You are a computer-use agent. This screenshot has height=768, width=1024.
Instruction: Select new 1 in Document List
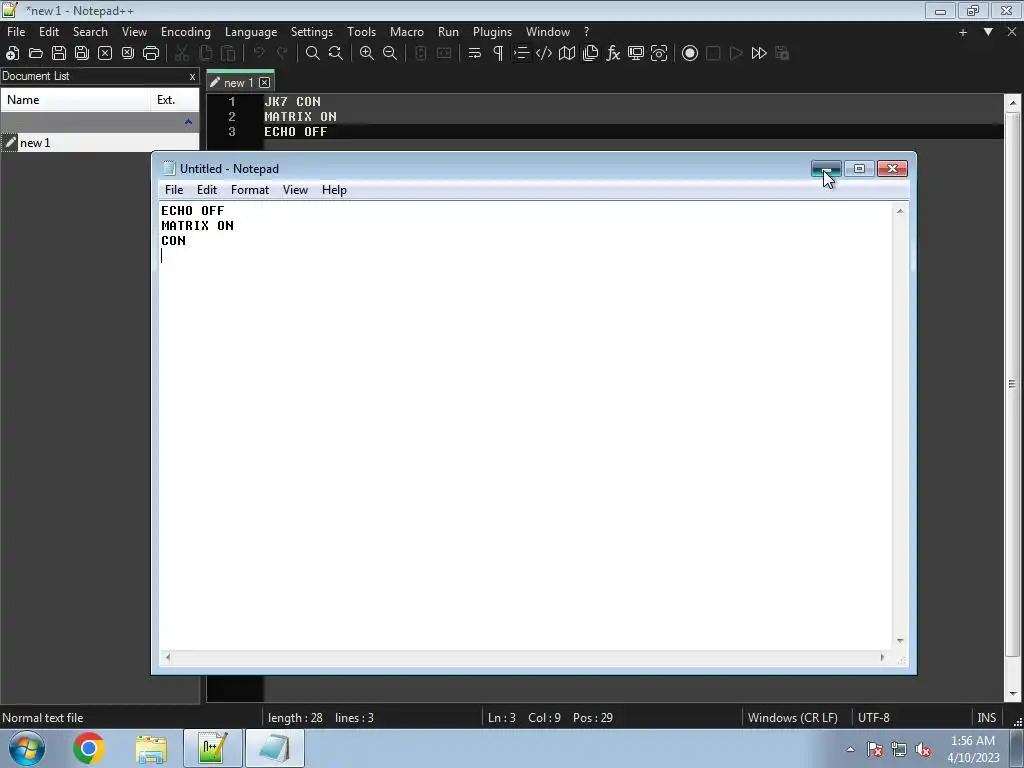click(100, 143)
